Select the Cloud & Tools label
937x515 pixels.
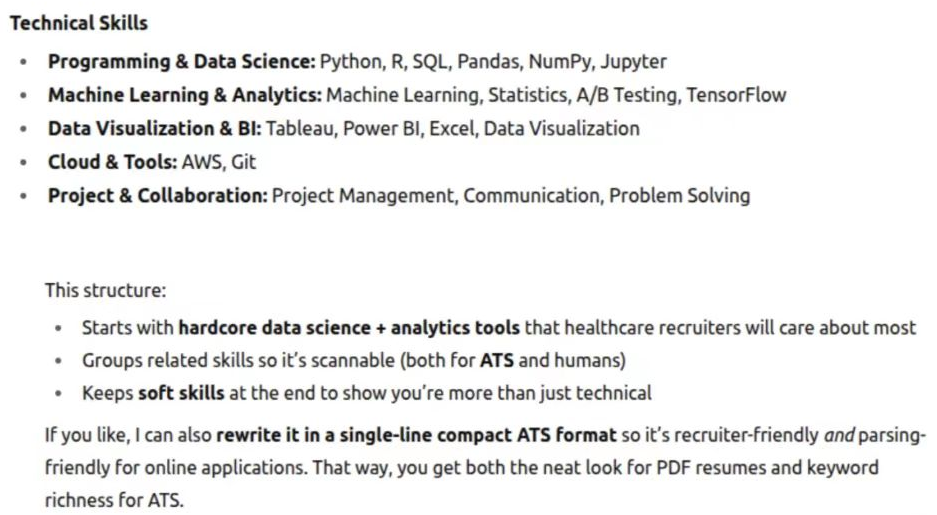(x=112, y=161)
